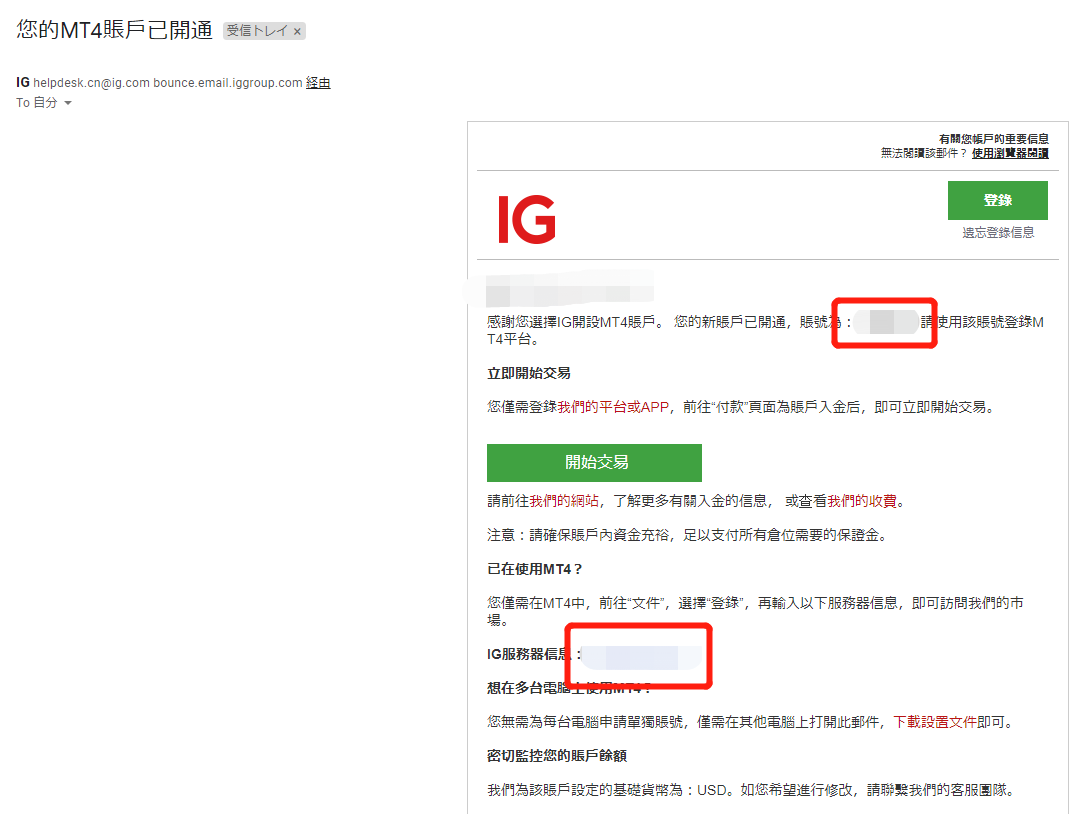The height and width of the screenshot is (814, 1087).
Task: Click the green 登錄 login button
Action: pos(998,200)
